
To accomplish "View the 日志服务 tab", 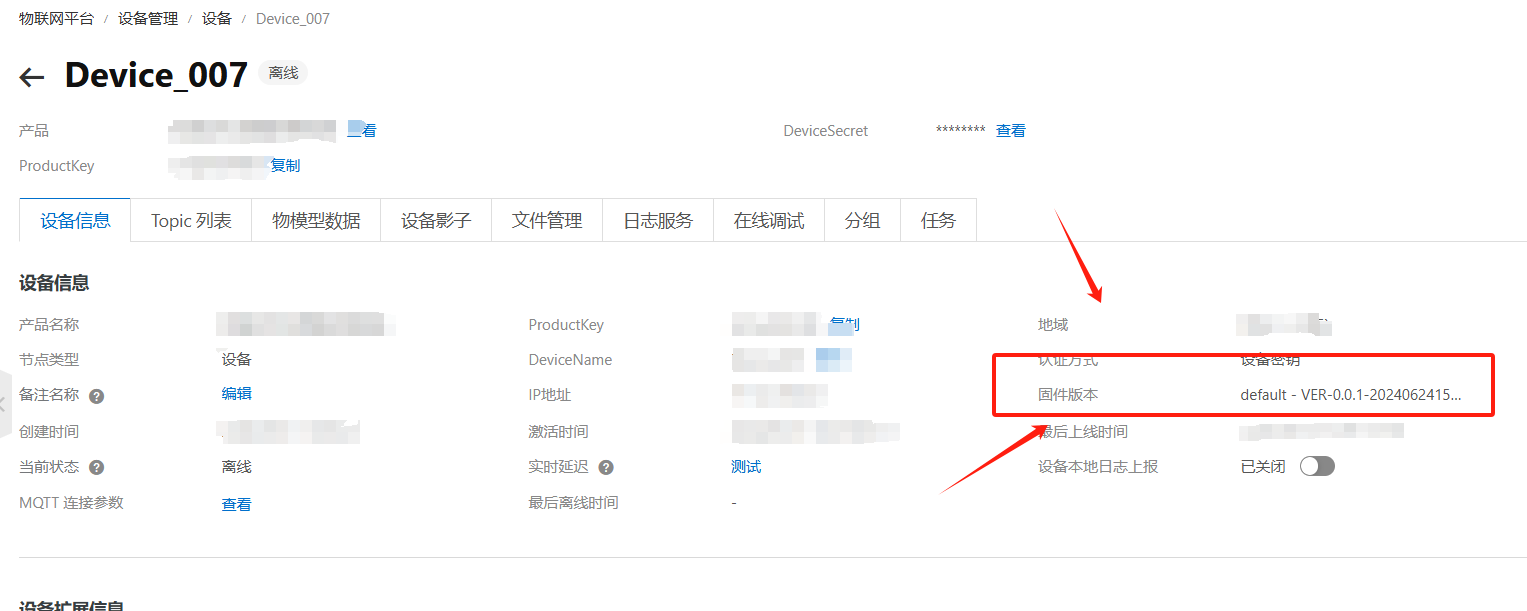I will (656, 219).
